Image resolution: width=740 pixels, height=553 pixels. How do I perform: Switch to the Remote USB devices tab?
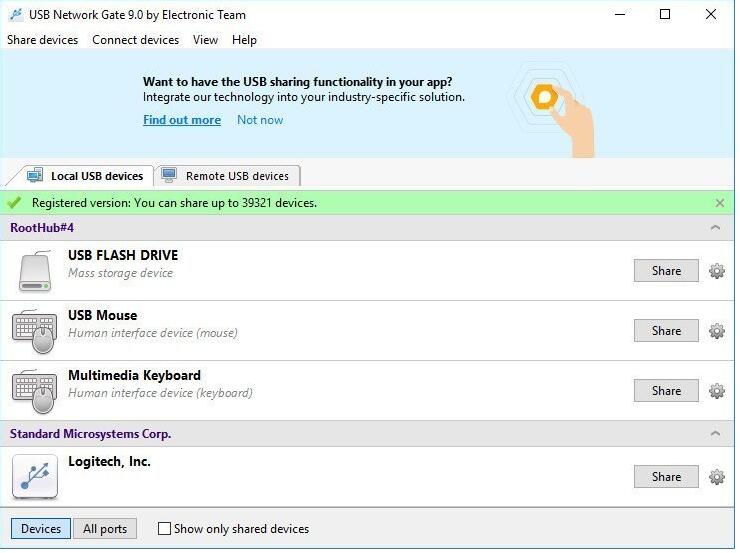[229, 177]
